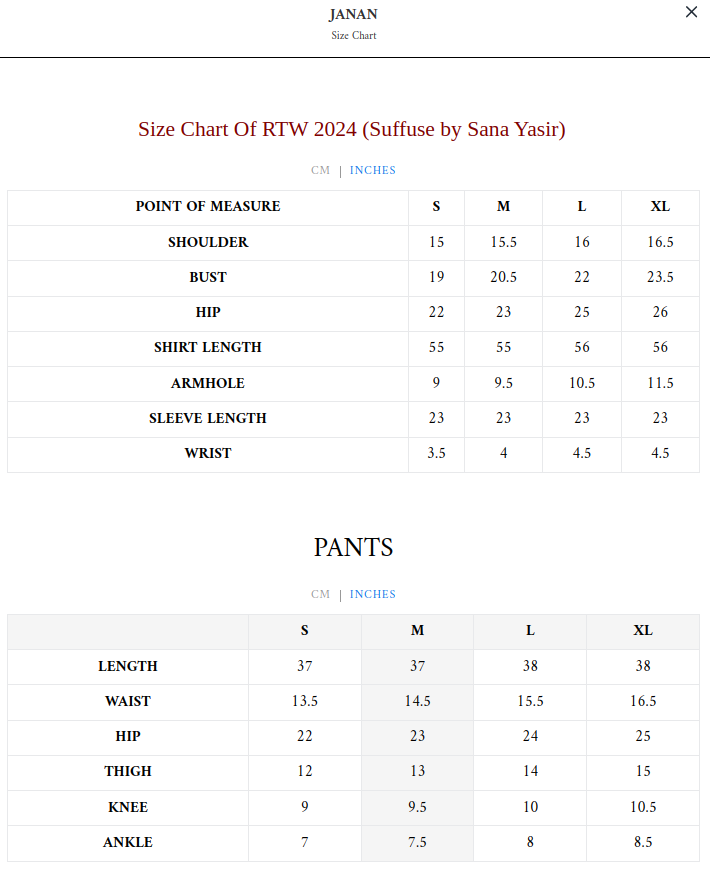
Task: Click the WAIST row label in pants table
Action: click(128, 701)
